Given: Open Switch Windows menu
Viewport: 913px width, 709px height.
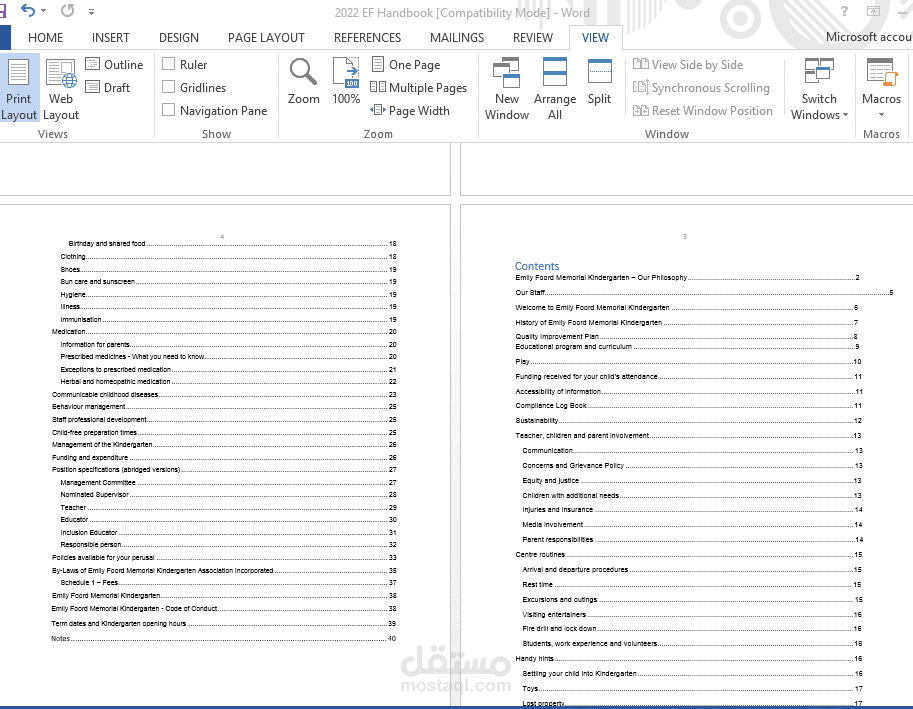Looking at the screenshot, I should pyautogui.click(x=819, y=88).
